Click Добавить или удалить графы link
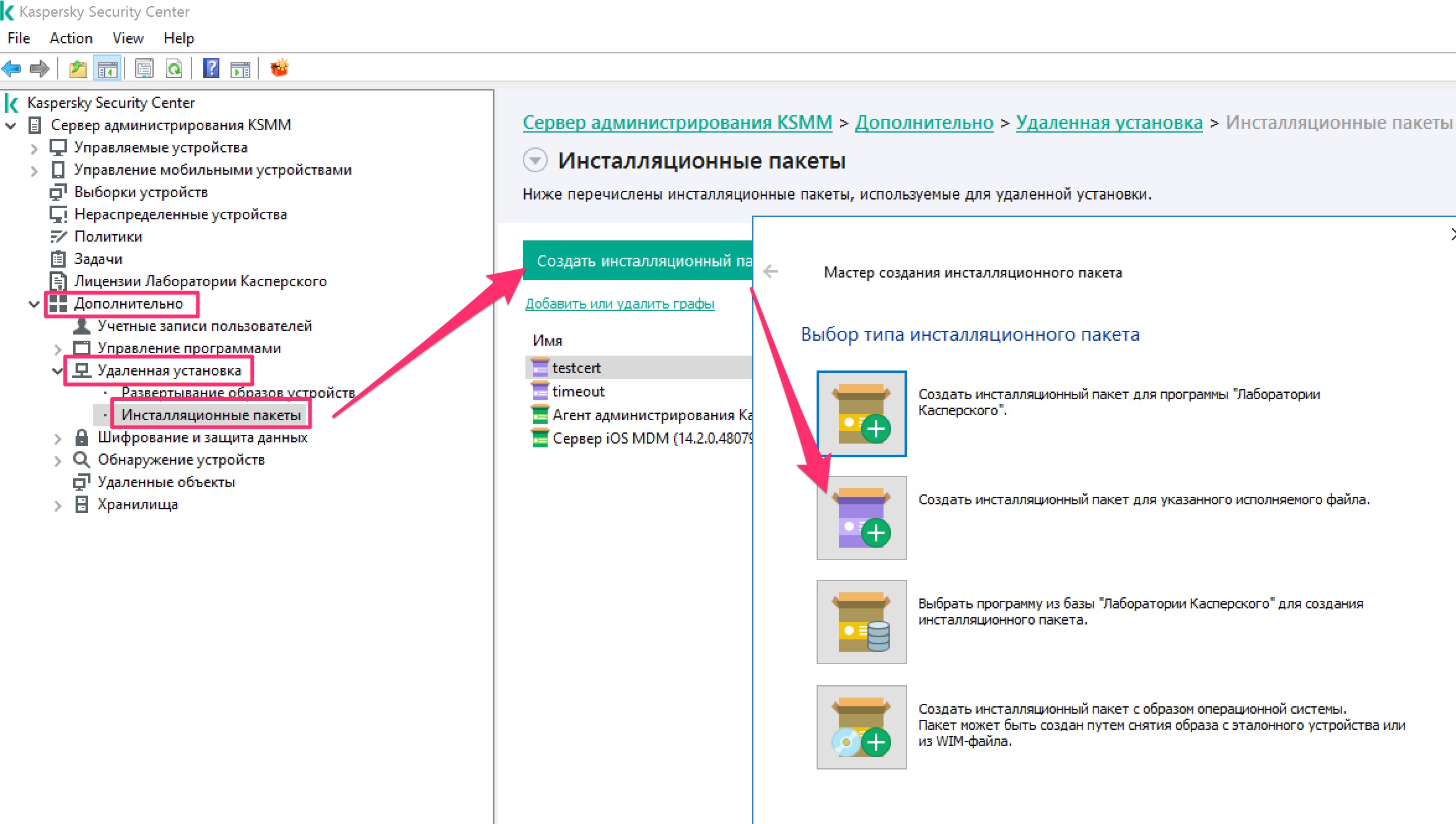This screenshot has height=824, width=1456. coord(620,304)
